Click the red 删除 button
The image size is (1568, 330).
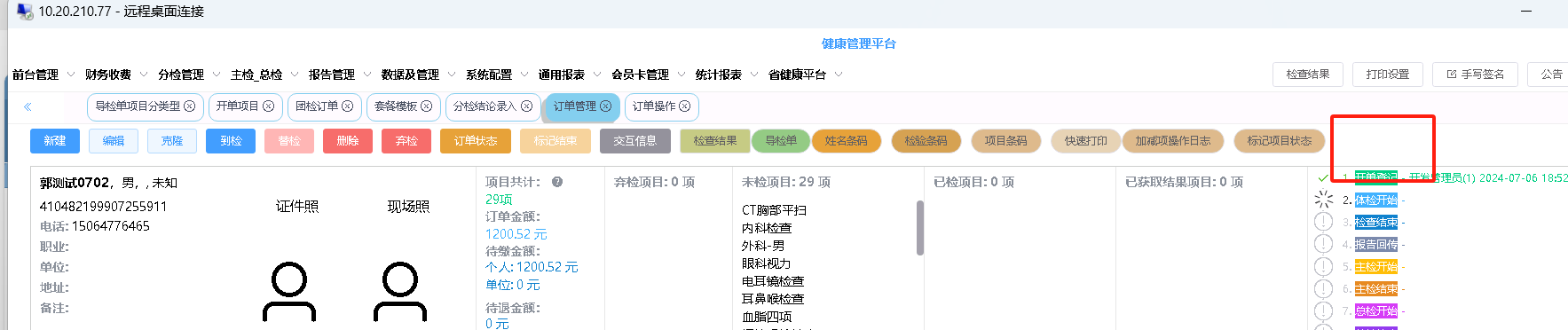click(348, 141)
